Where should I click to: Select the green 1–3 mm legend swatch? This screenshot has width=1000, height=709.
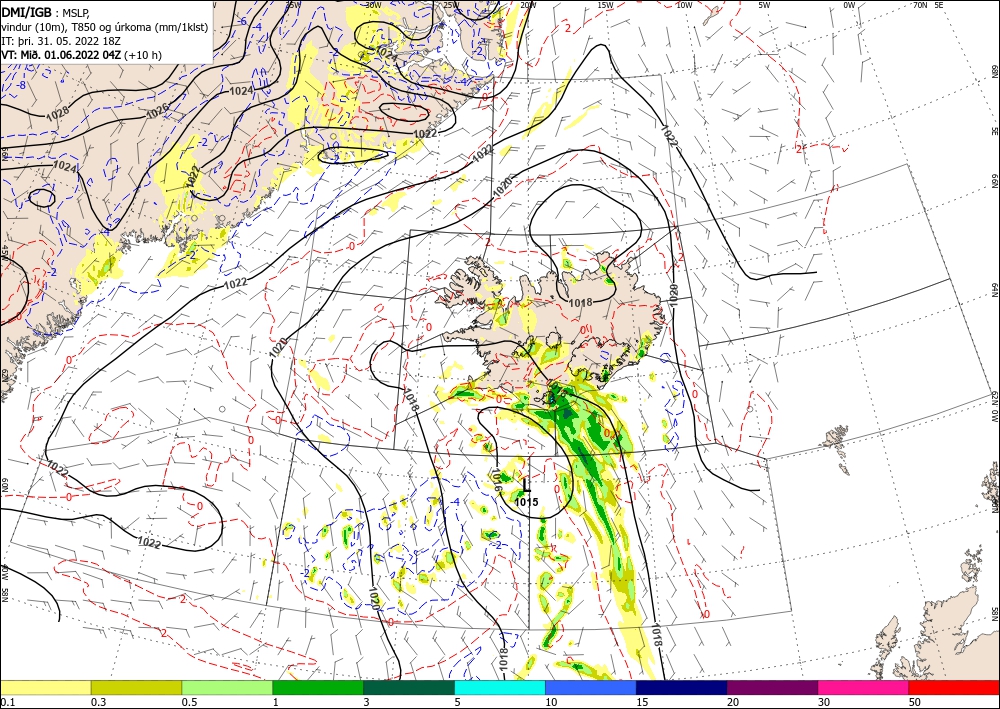[318, 687]
